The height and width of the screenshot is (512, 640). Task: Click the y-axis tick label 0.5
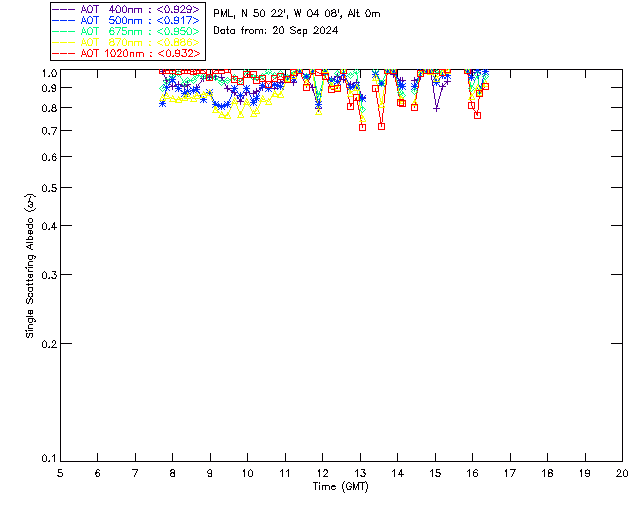(x=49, y=188)
